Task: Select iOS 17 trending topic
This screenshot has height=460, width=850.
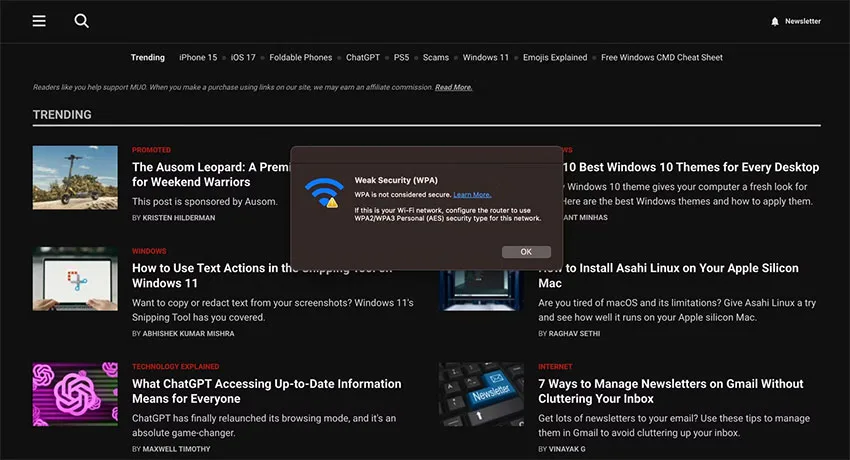Action: [243, 57]
